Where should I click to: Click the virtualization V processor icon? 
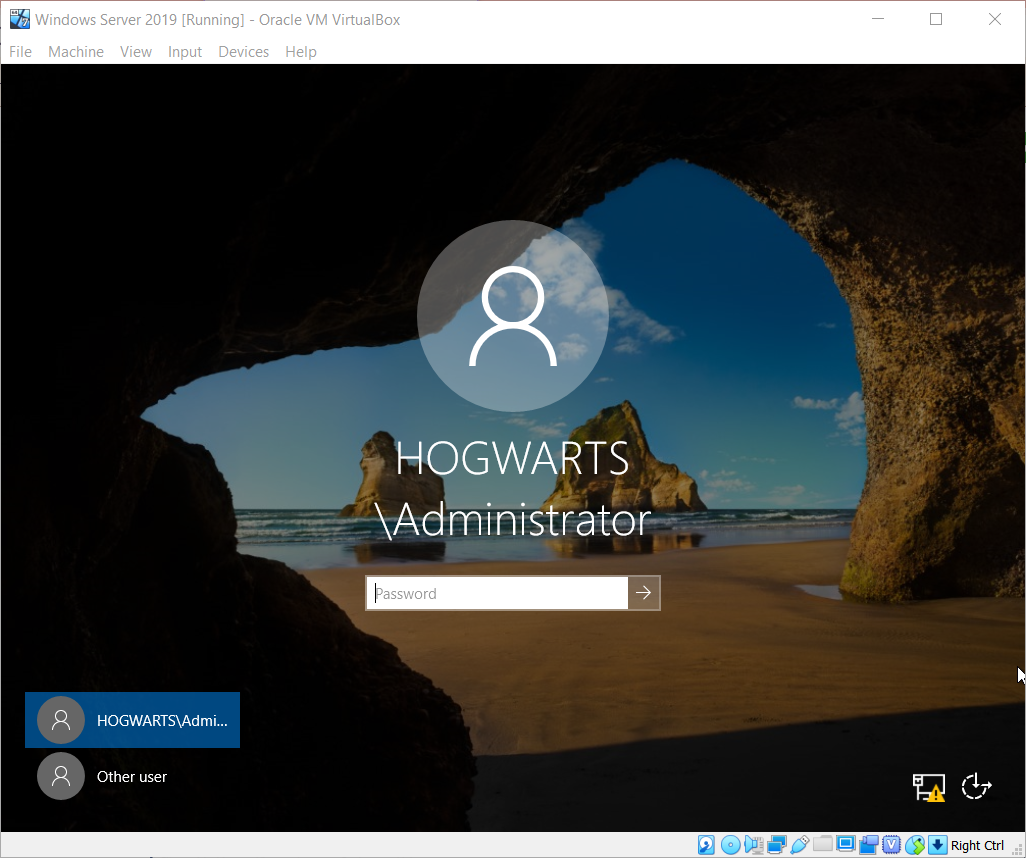(891, 845)
